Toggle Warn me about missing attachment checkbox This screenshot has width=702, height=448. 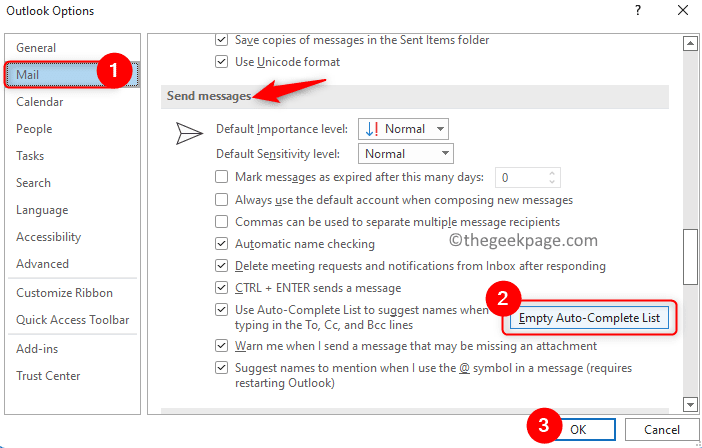[x=221, y=346]
